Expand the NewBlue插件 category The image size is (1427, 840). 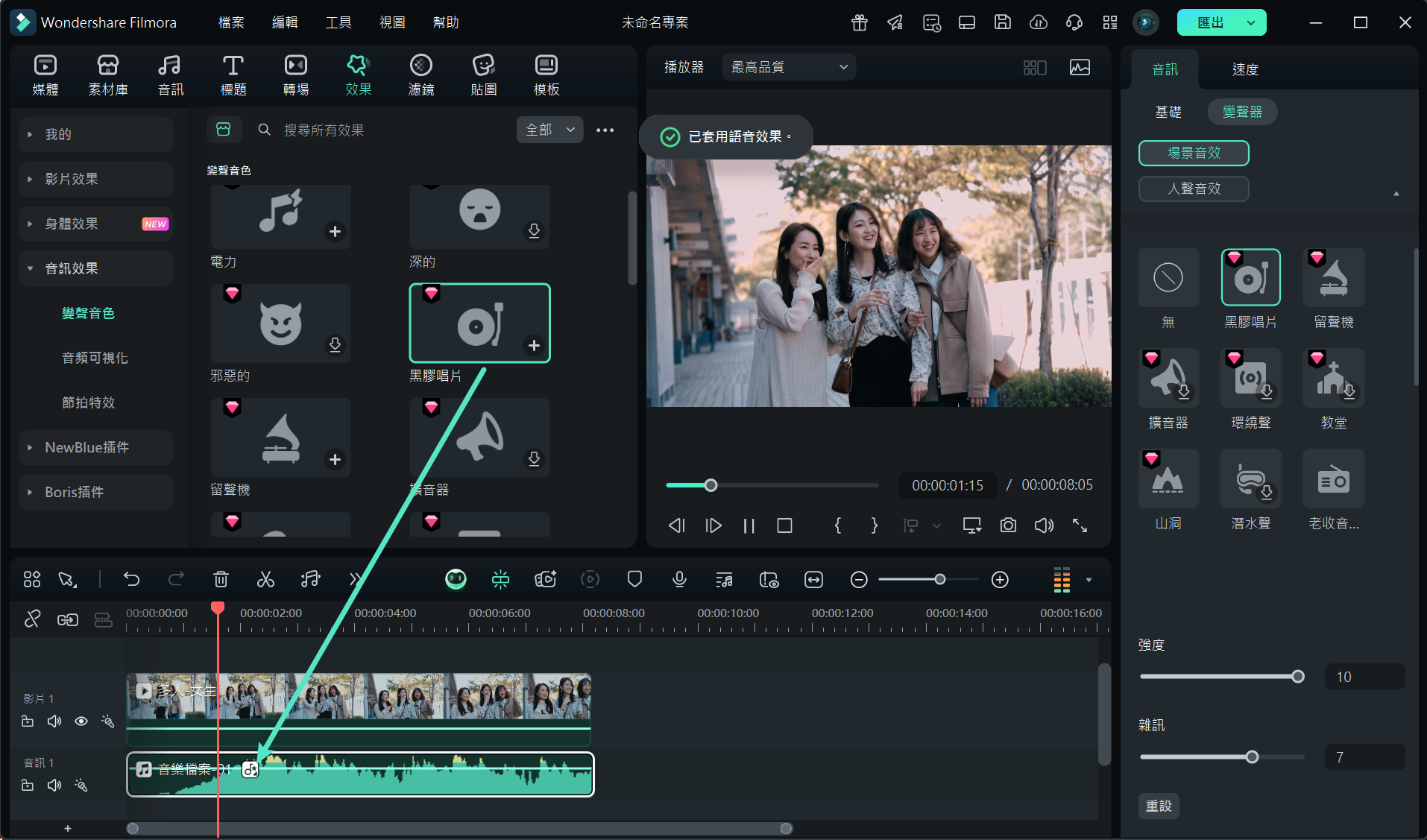click(96, 447)
